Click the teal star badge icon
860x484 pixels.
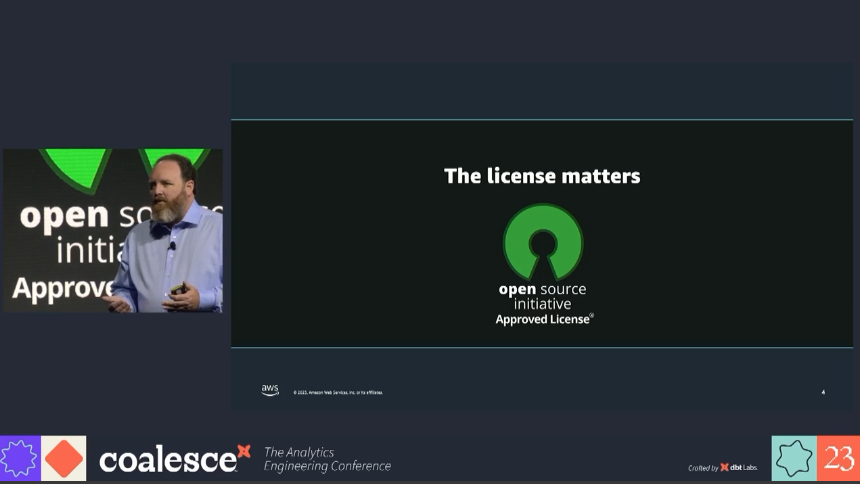[x=794, y=458]
